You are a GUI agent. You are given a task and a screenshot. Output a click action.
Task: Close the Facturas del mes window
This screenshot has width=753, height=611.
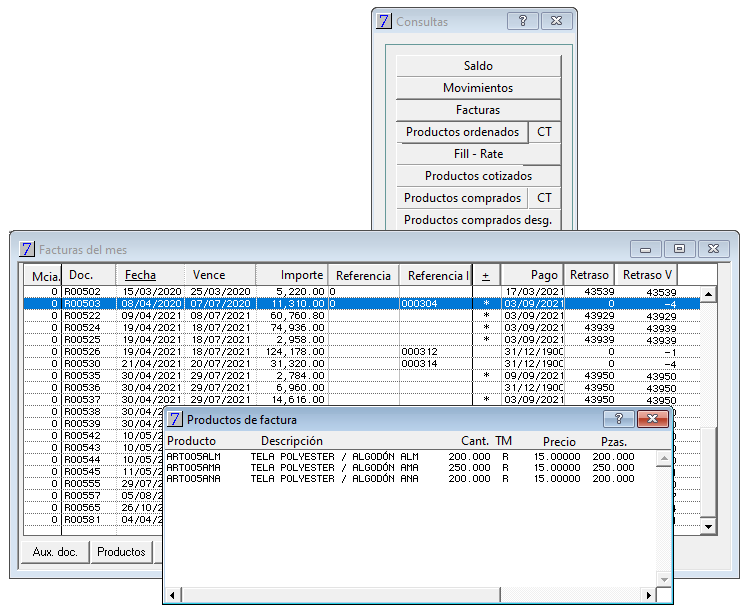714,249
